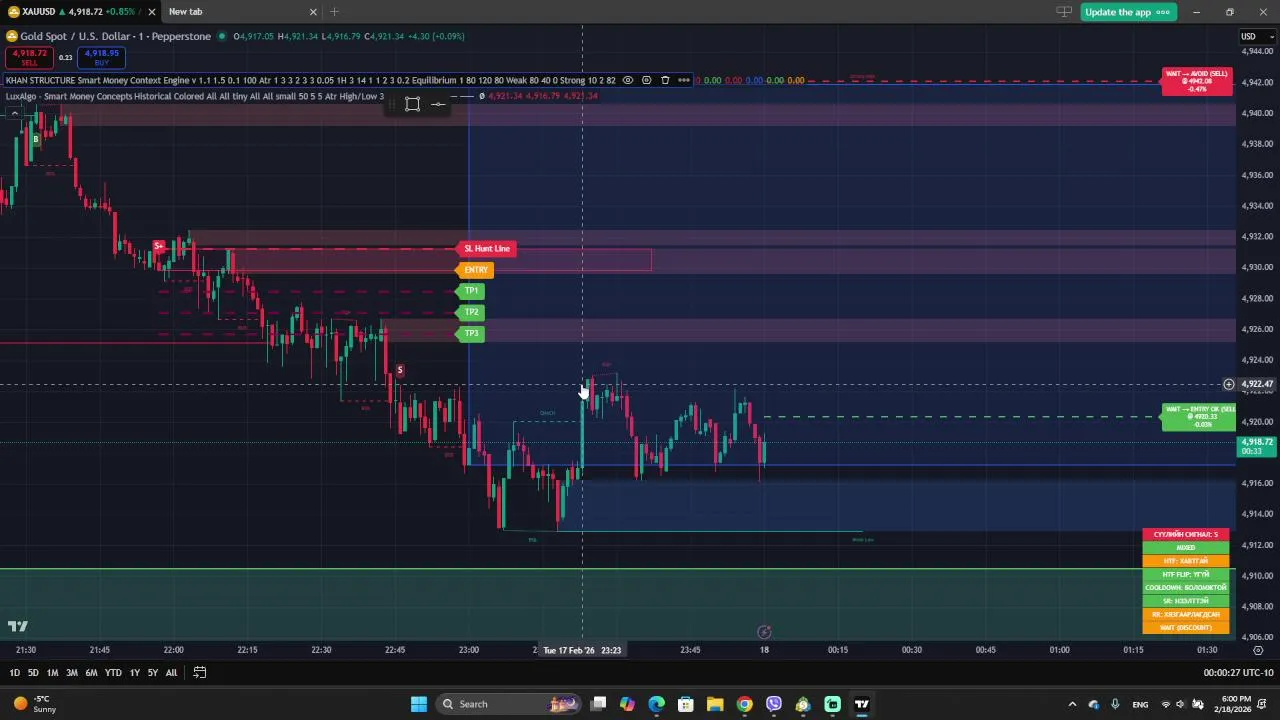Open the go to date calendar icon

(199, 673)
